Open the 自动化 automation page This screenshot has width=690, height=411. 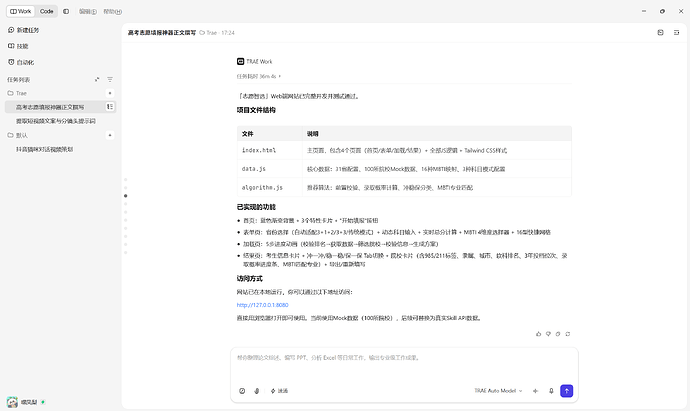[21, 62]
